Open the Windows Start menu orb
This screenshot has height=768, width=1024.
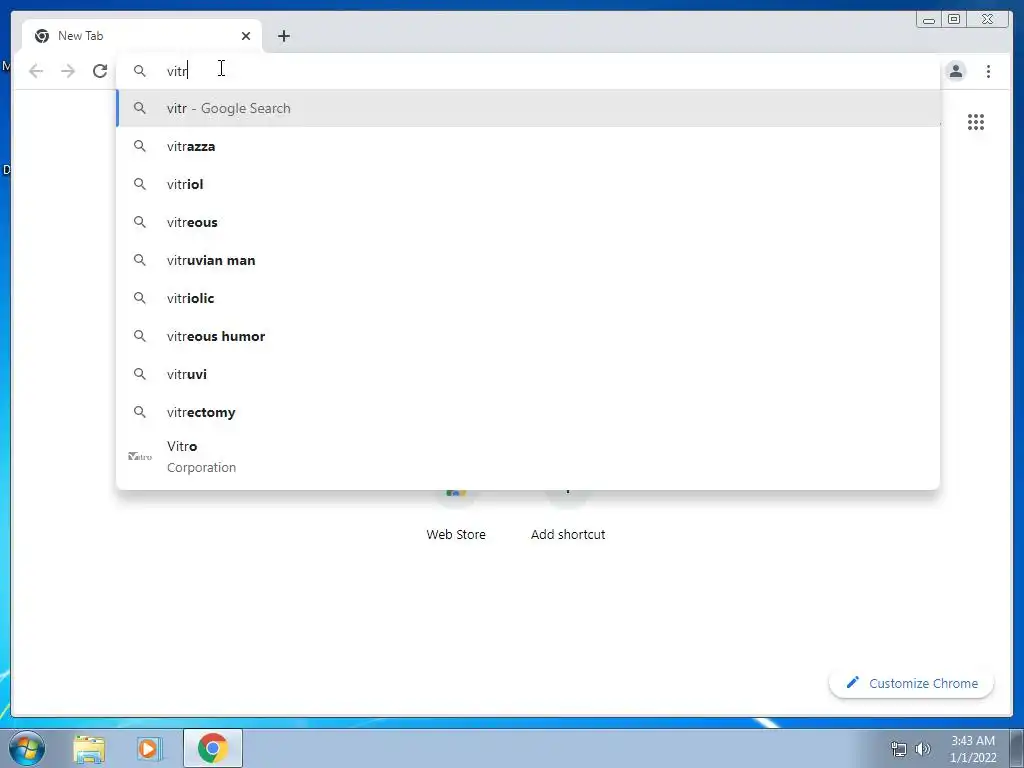pos(27,748)
